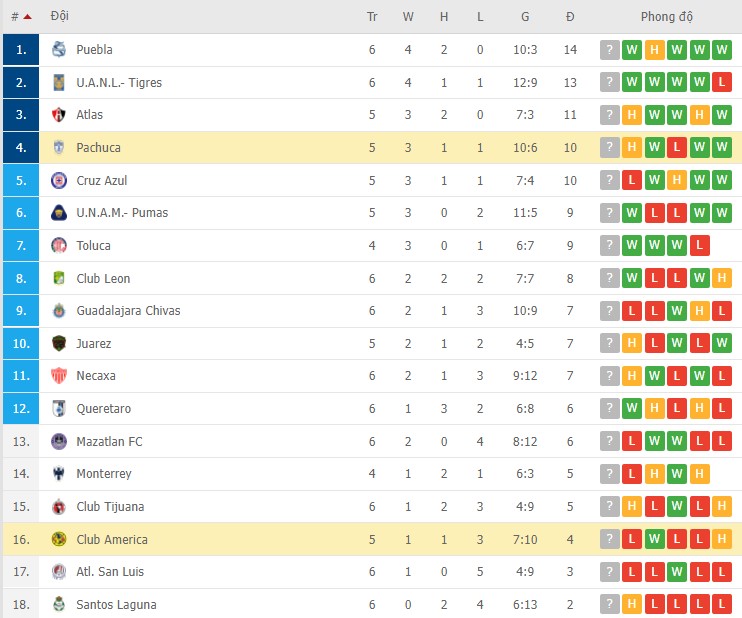This screenshot has width=742, height=618.
Task: Click Puebla's orange H draw form badge
Action: coord(654,50)
